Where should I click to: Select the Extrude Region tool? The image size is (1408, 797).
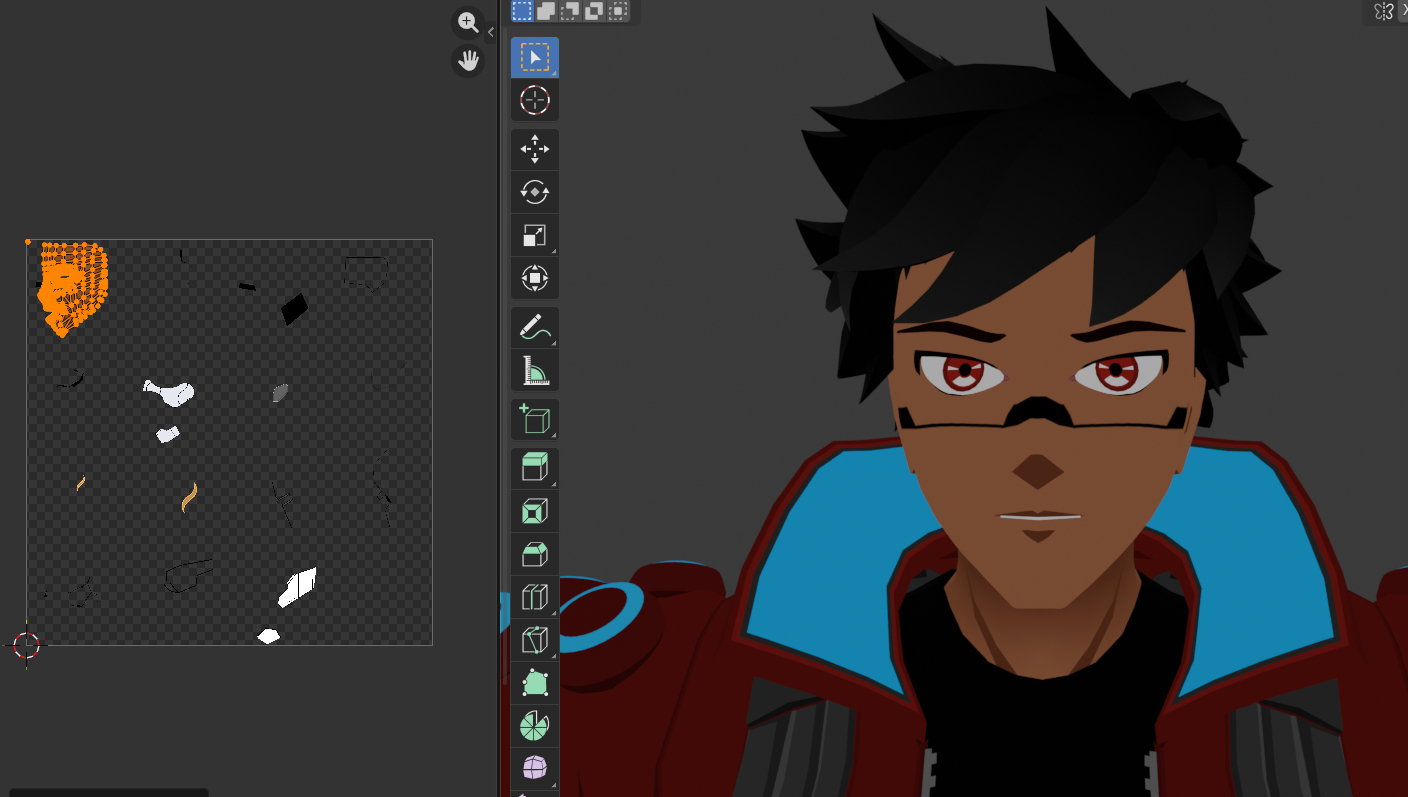[x=535, y=468]
